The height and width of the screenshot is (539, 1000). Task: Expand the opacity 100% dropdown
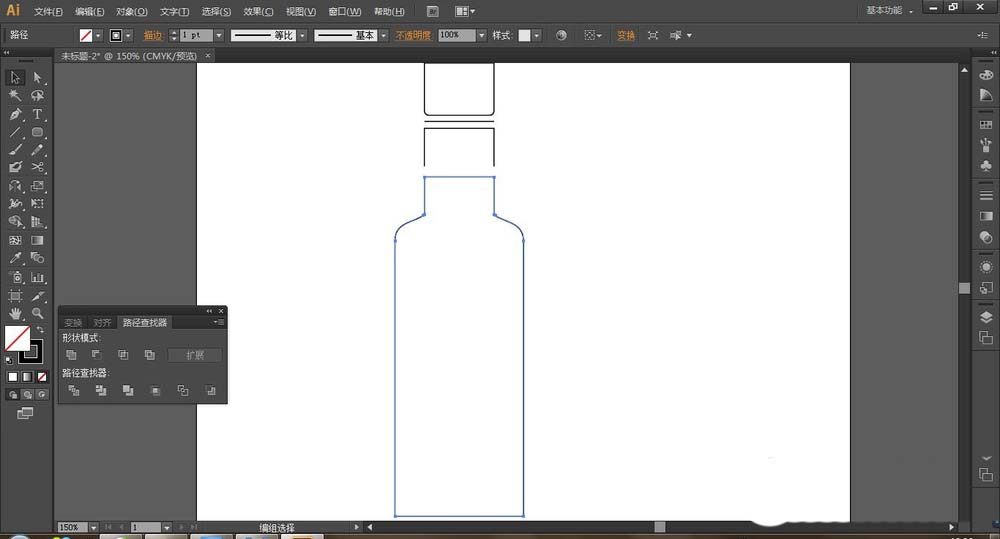(481, 35)
